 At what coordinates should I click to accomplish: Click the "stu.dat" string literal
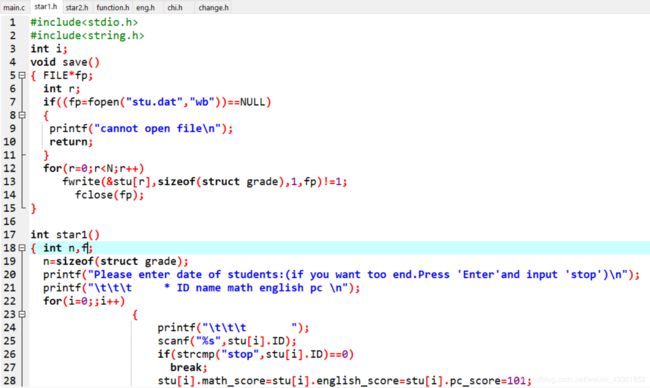[x=154, y=102]
